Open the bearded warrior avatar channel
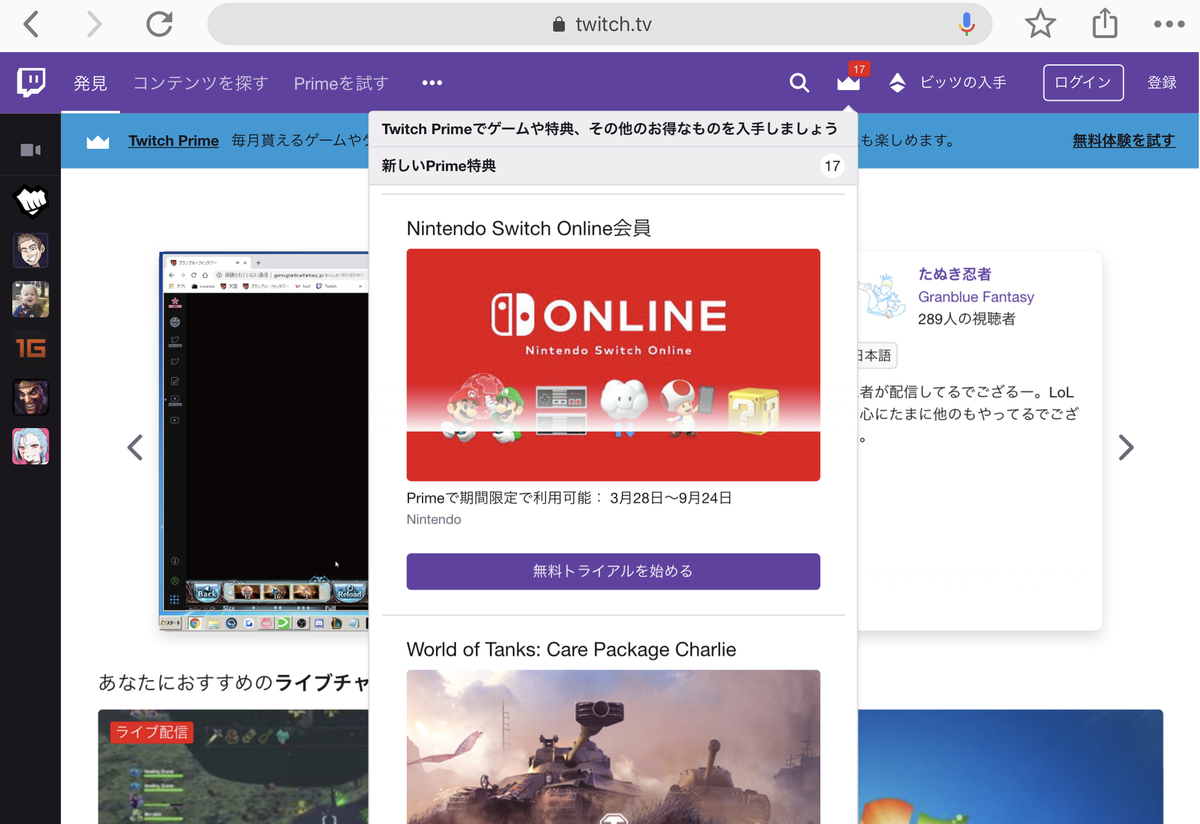Viewport: 1200px width, 824px height. click(31, 397)
